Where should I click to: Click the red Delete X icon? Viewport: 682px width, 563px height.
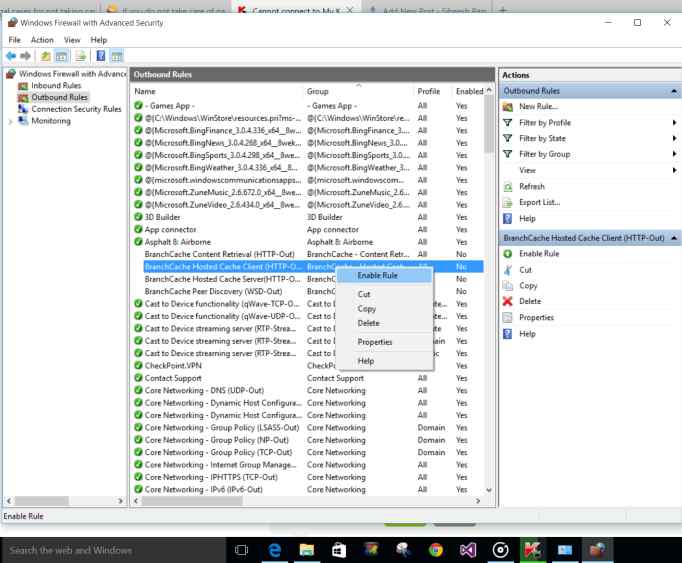pos(508,301)
